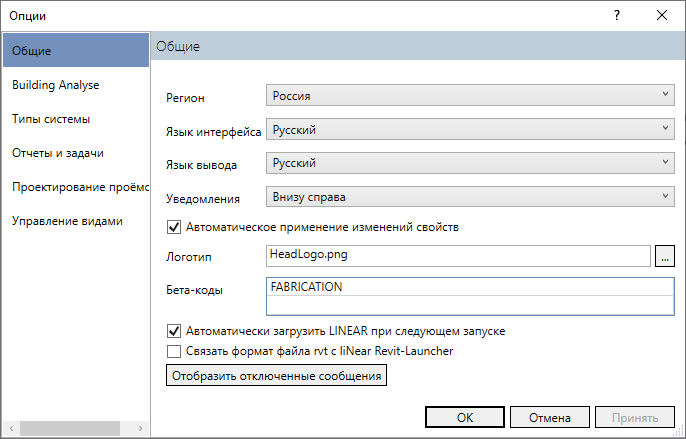686x439 pixels.
Task: Toggle Автоматическое применение изменений свойств checkbox
Action: pyautogui.click(x=174, y=228)
